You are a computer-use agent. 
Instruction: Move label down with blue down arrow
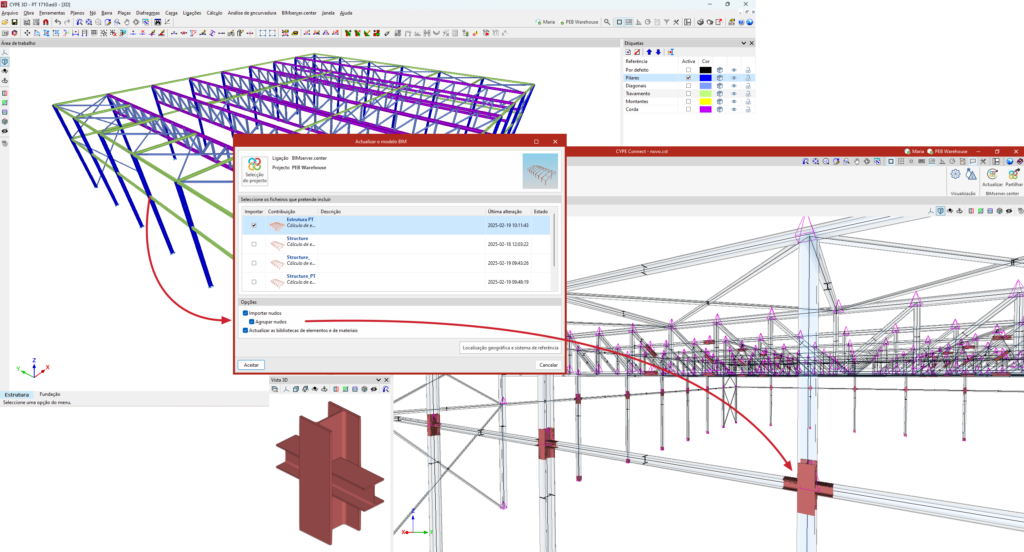tap(658, 52)
